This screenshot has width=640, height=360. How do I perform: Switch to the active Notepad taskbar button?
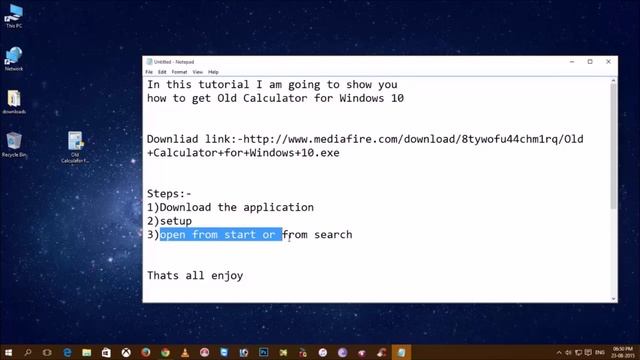[401, 353]
